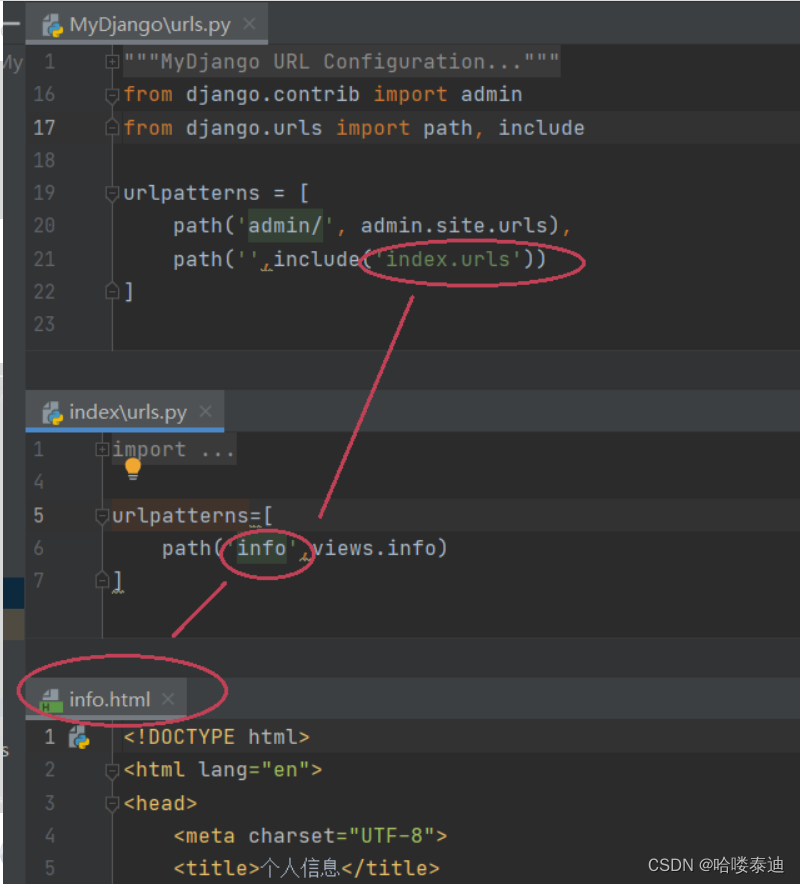This screenshot has width=800, height=884.
Task: Click the <!DOCTYPE html> line
Action: coord(216,737)
